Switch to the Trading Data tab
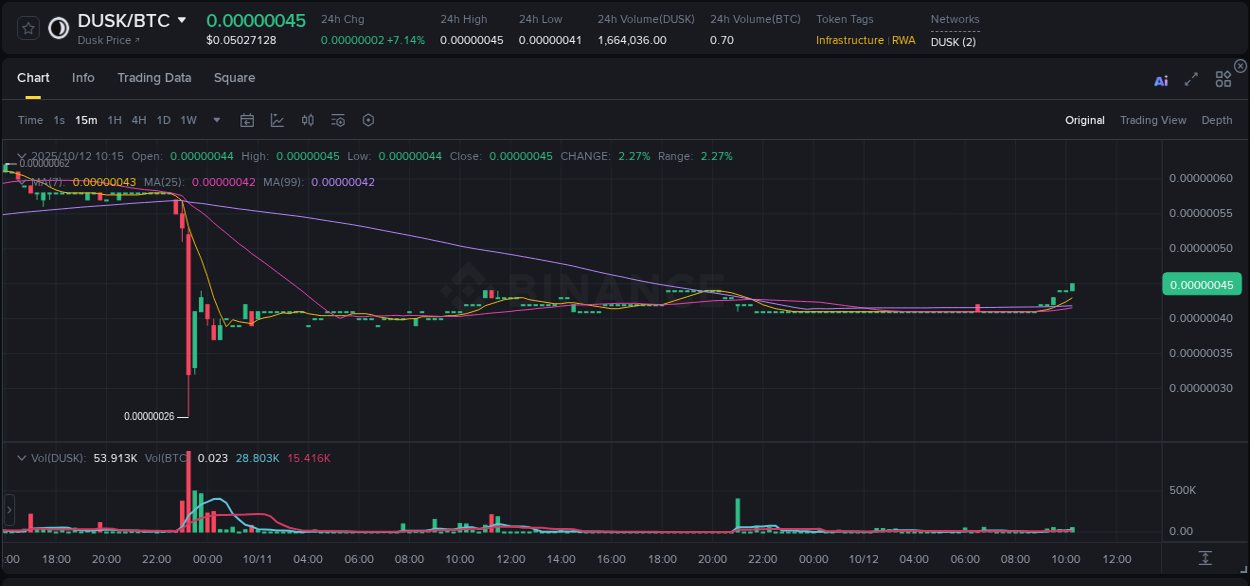The width and height of the screenshot is (1250, 586). (154, 77)
